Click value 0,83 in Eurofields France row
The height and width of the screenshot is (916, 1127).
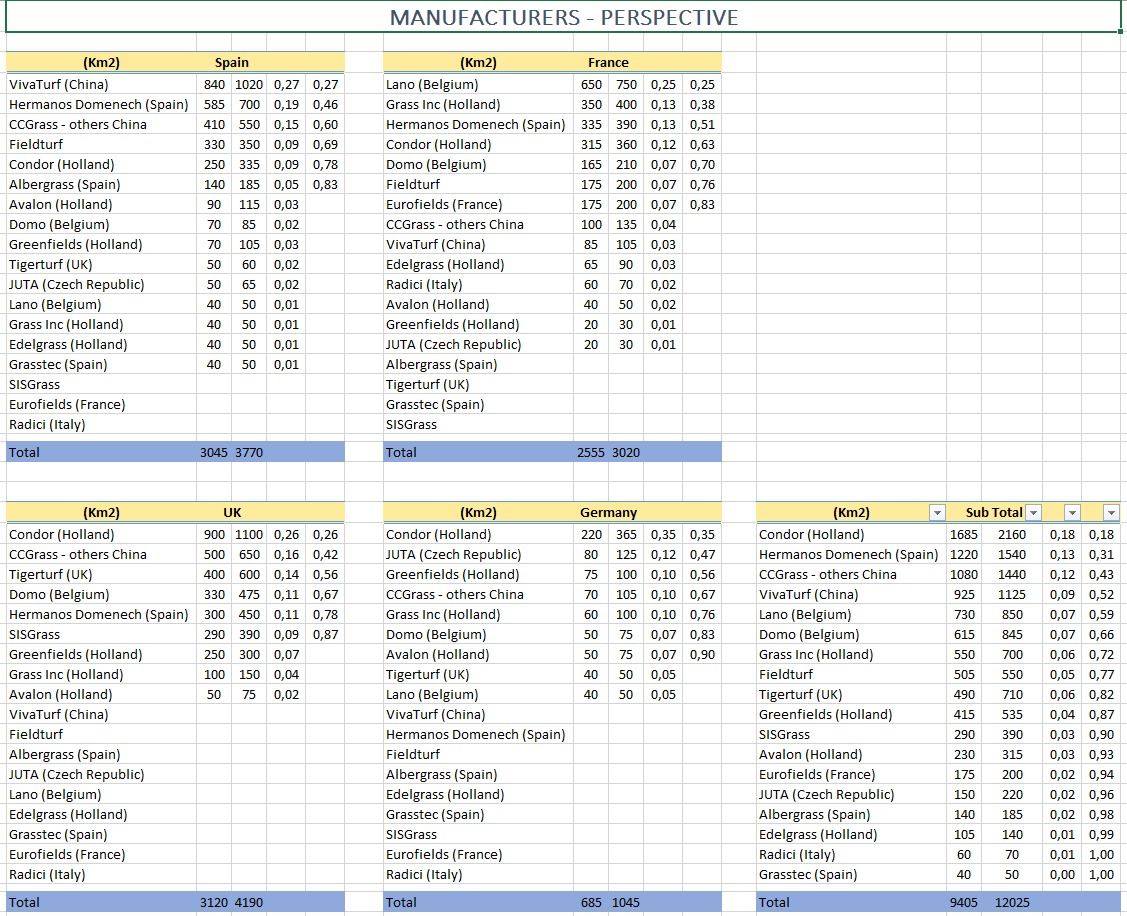click(x=702, y=204)
